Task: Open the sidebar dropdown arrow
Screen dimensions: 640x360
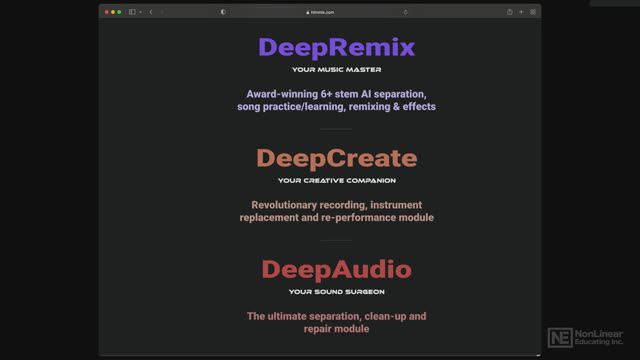Action: pyautogui.click(x=140, y=12)
